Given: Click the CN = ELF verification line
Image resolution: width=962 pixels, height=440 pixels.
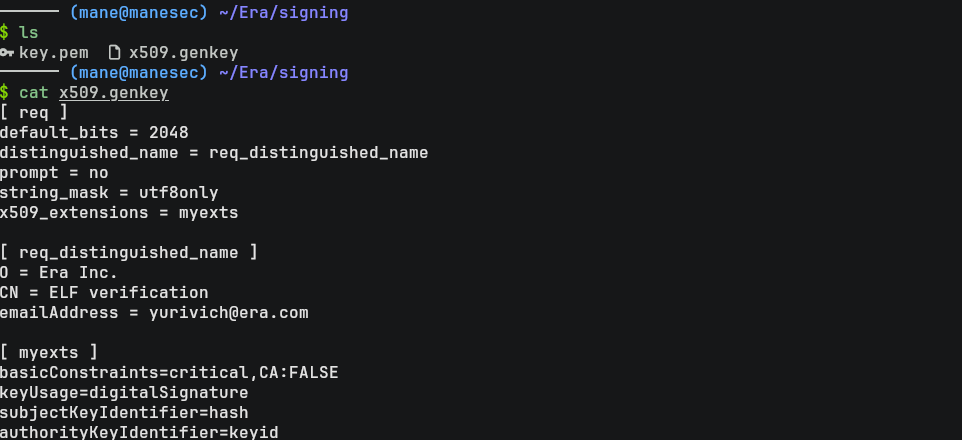Looking at the screenshot, I should tap(104, 292).
